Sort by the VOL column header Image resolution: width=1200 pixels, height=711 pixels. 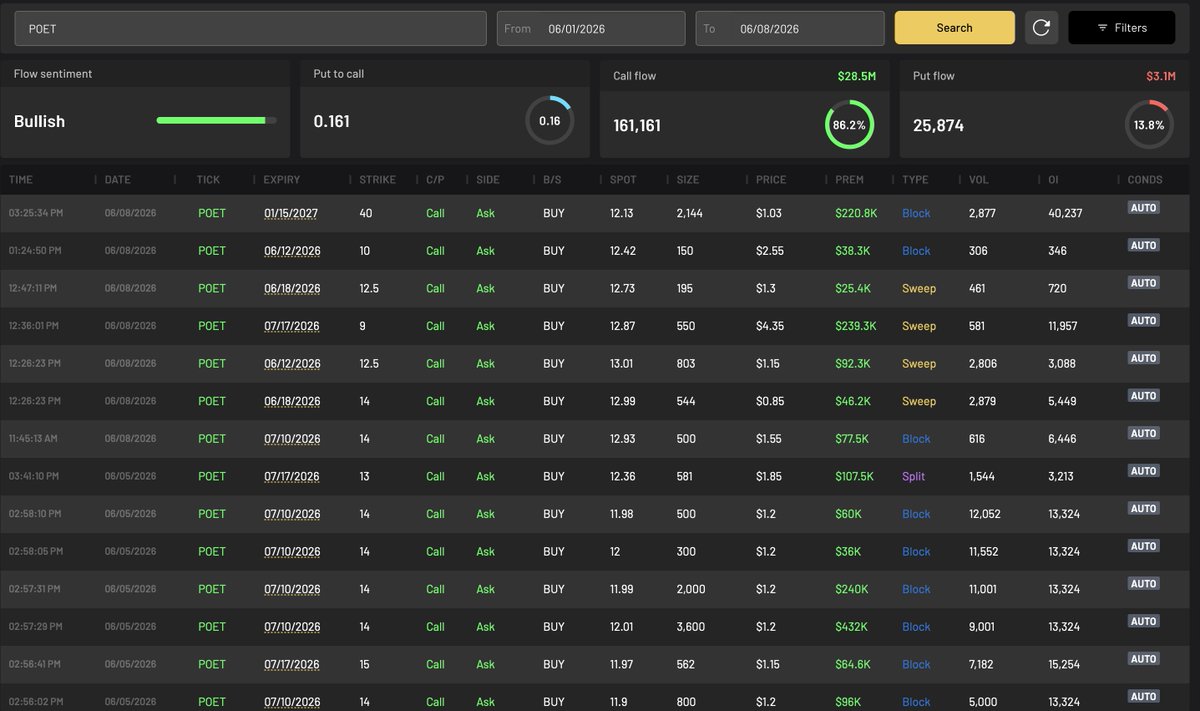coord(978,180)
